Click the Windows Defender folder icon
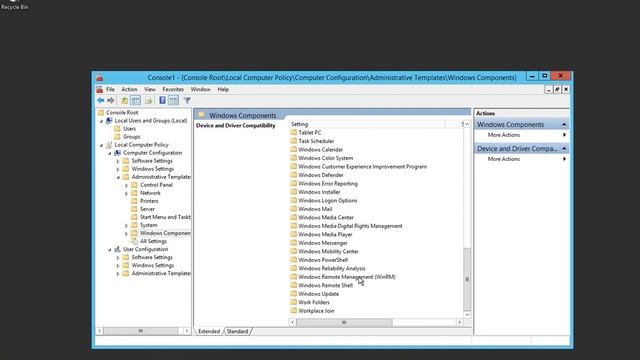 [293, 175]
